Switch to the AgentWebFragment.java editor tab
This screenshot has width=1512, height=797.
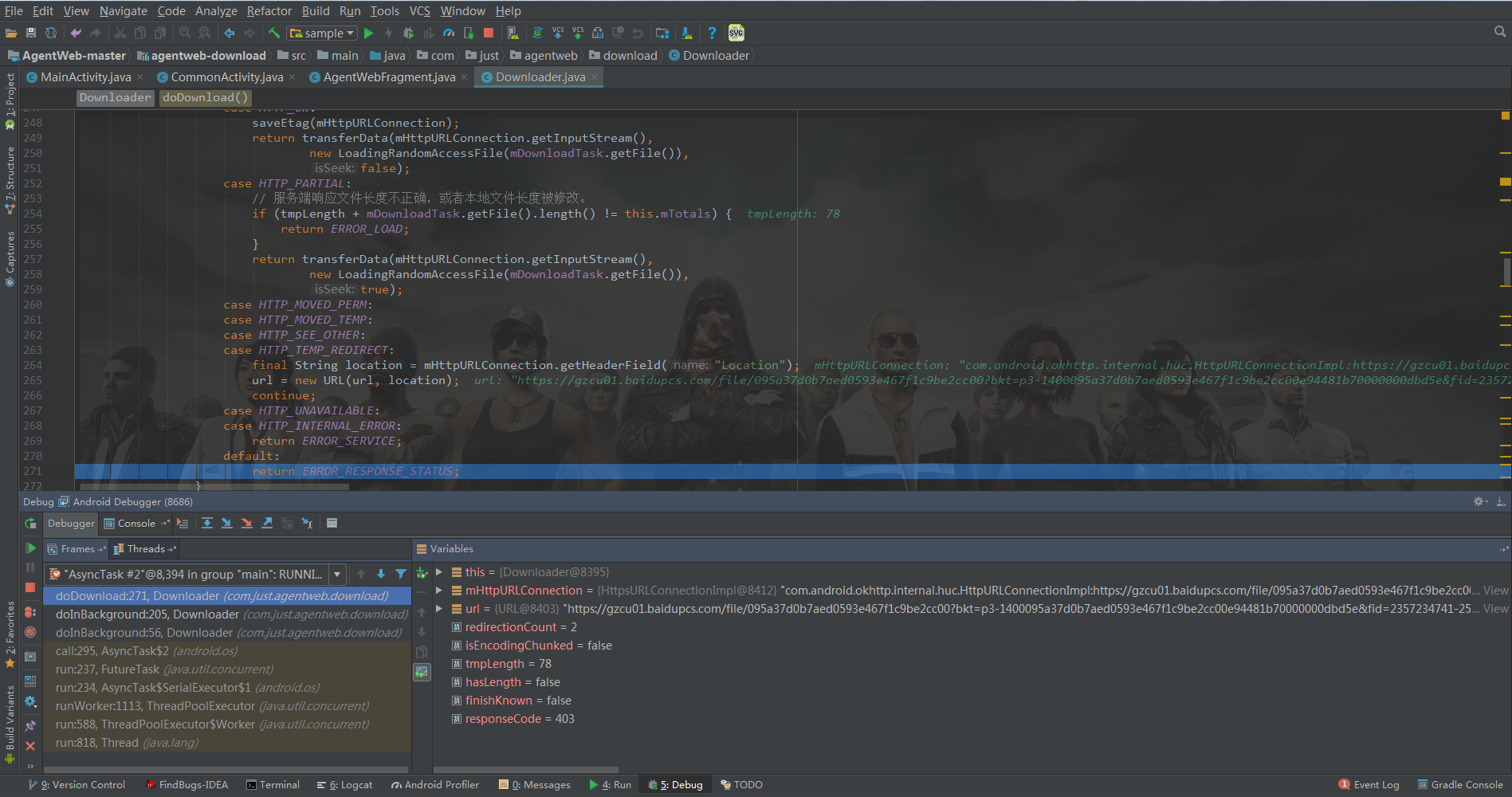[389, 77]
